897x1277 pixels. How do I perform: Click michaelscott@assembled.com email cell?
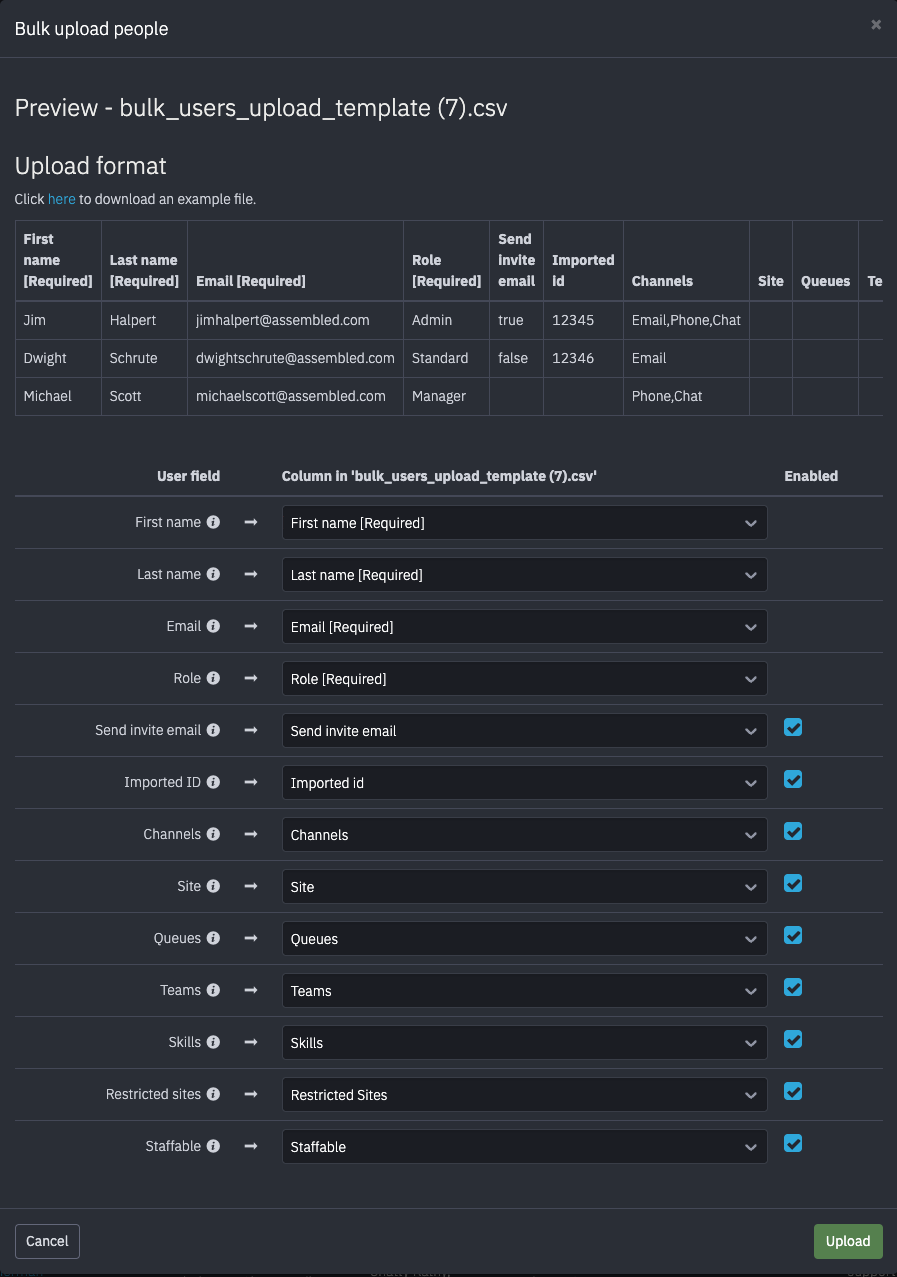(295, 396)
